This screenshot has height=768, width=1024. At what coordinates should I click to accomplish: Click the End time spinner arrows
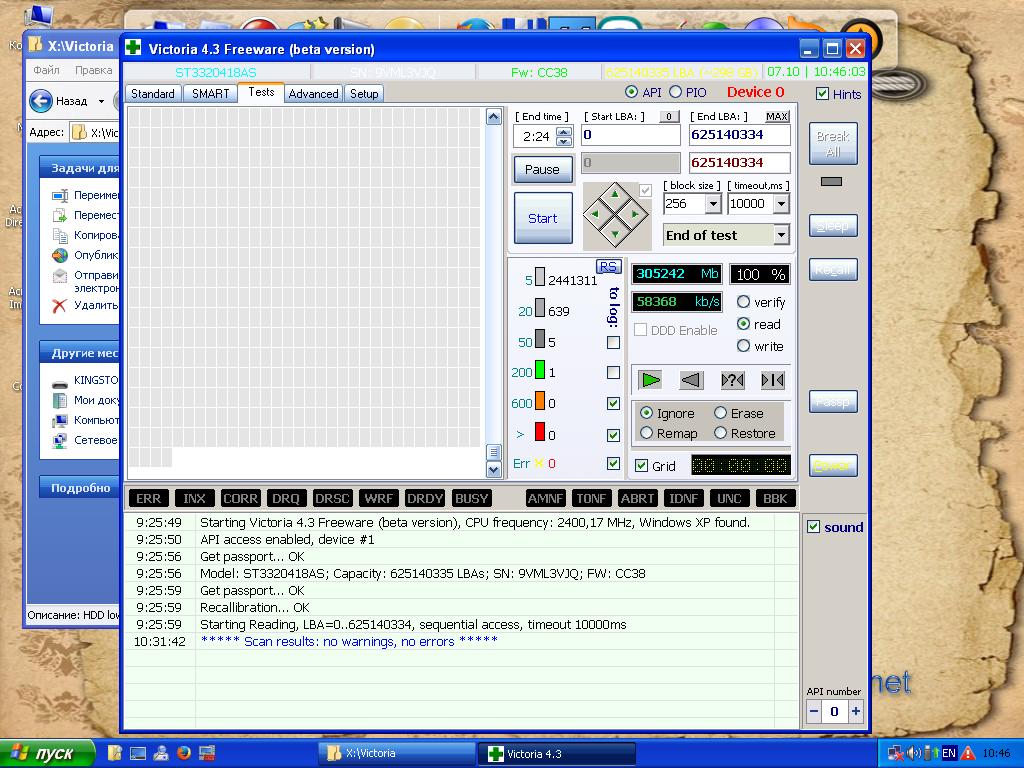564,136
